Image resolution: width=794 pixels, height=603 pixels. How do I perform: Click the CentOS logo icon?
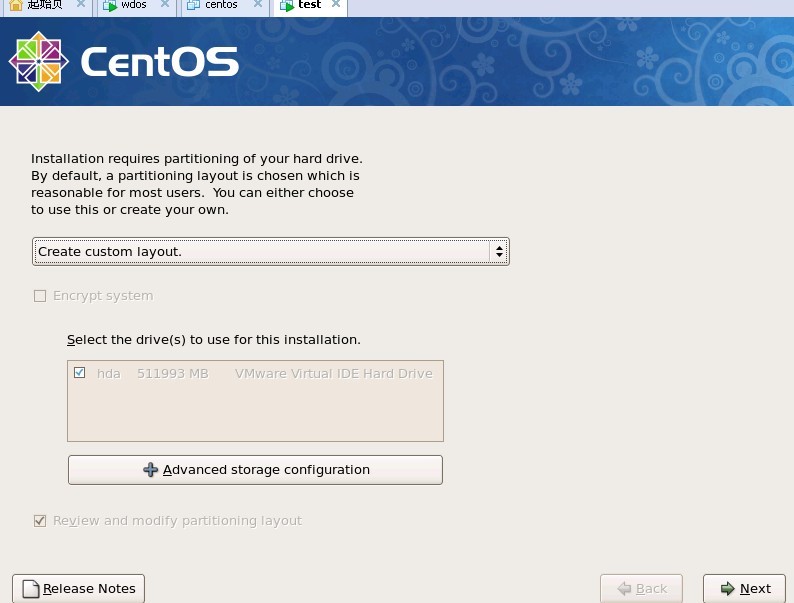(38, 62)
